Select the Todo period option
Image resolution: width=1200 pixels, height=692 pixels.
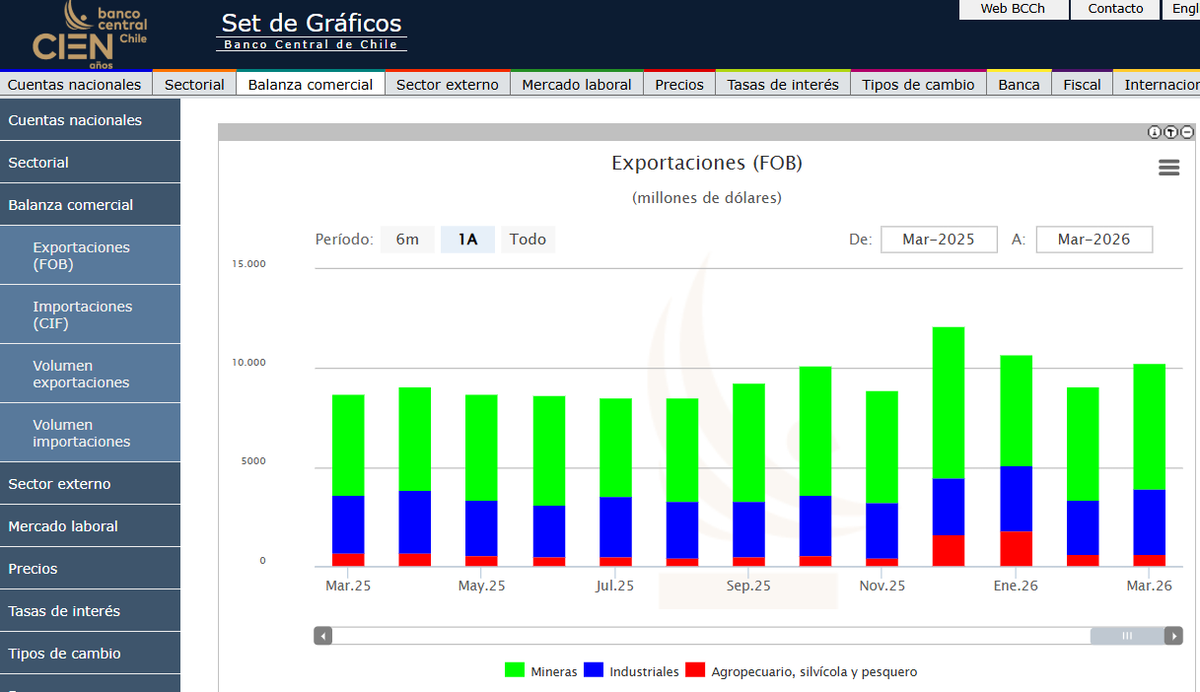[527, 239]
